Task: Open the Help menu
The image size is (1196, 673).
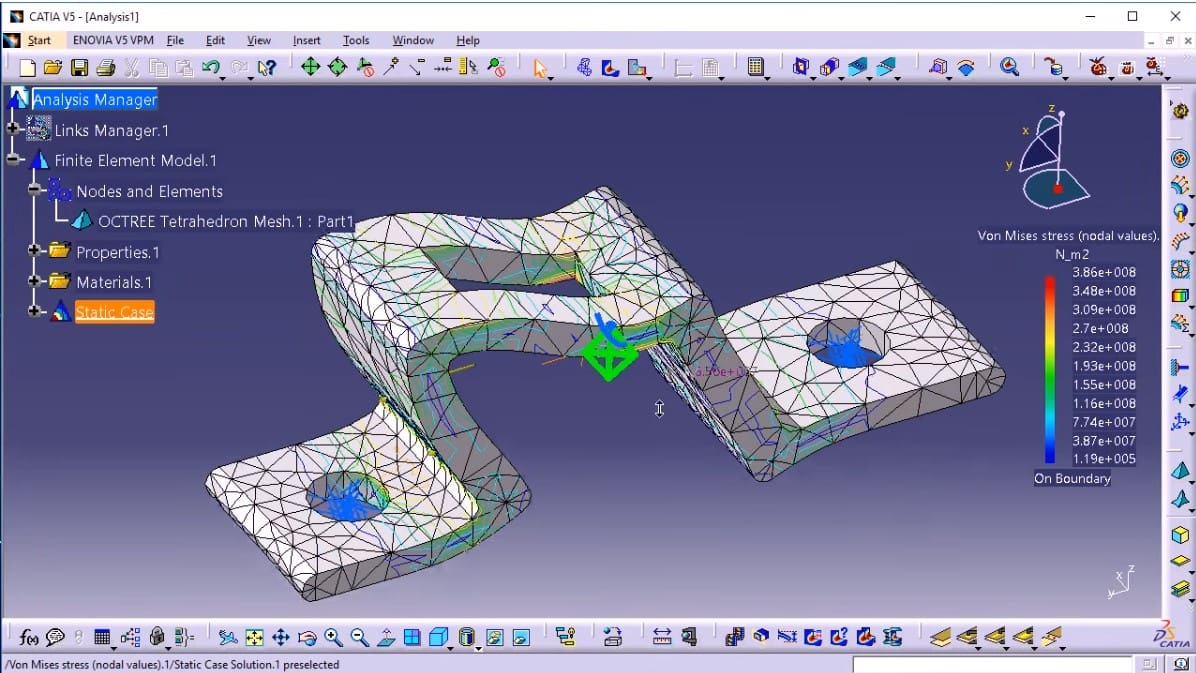Action: pyautogui.click(x=468, y=40)
